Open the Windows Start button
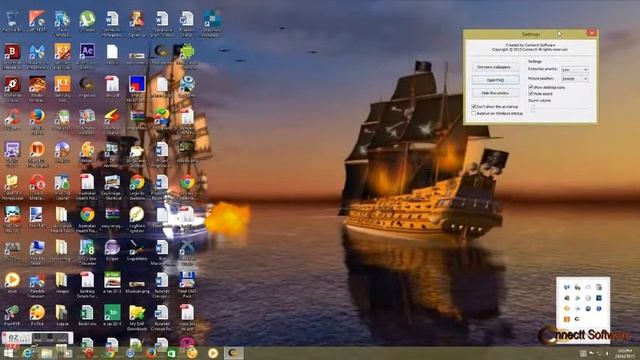This screenshot has height=360, width=640. pos(8,353)
